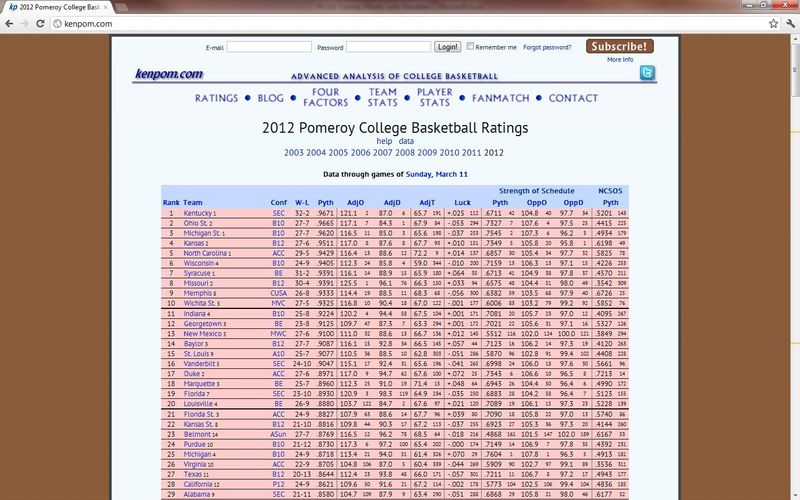
Task: Focus the Password input field
Action: point(388,47)
